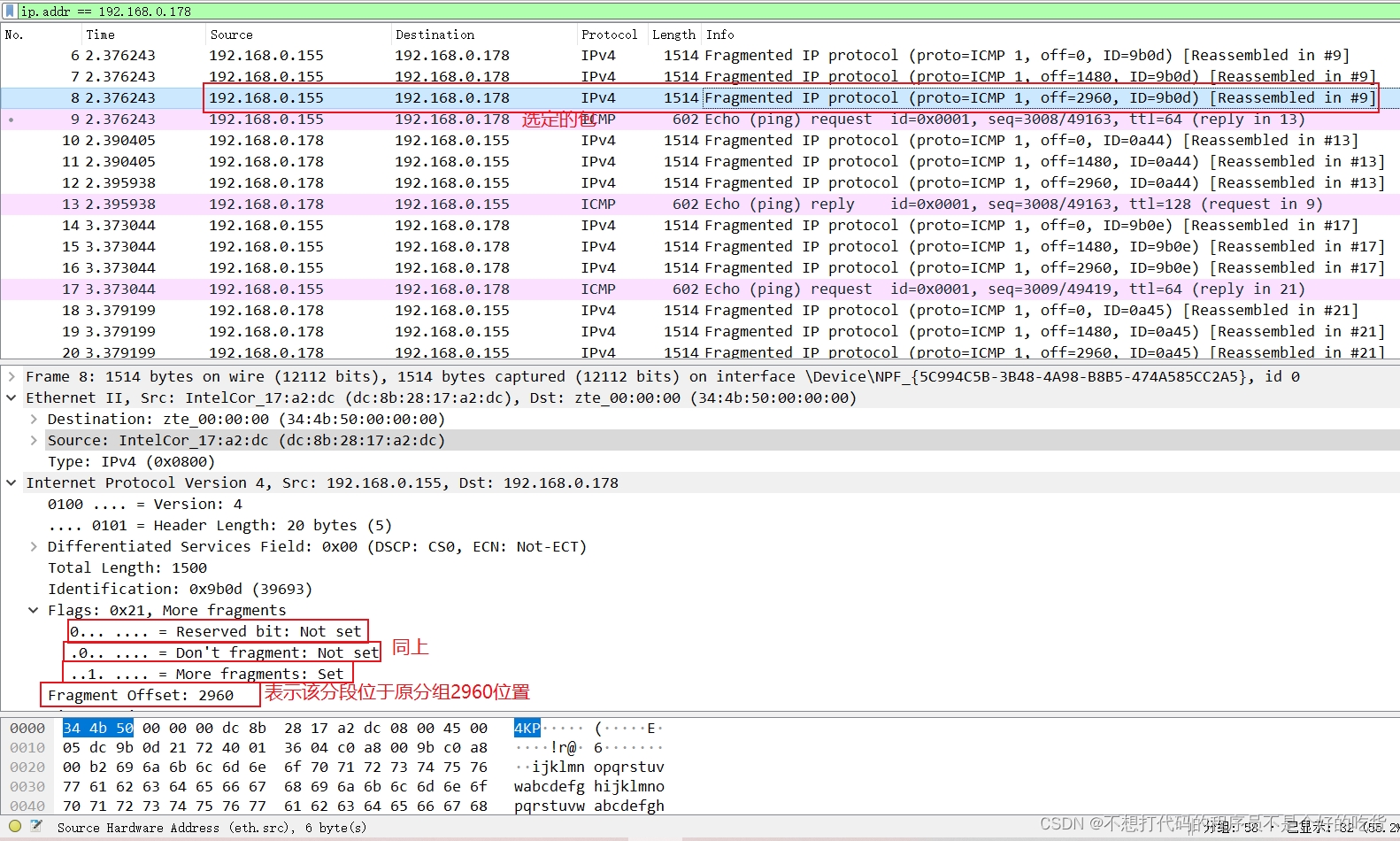Select packet number 14 in the list
This screenshot has height=841, width=1400.
(700, 225)
